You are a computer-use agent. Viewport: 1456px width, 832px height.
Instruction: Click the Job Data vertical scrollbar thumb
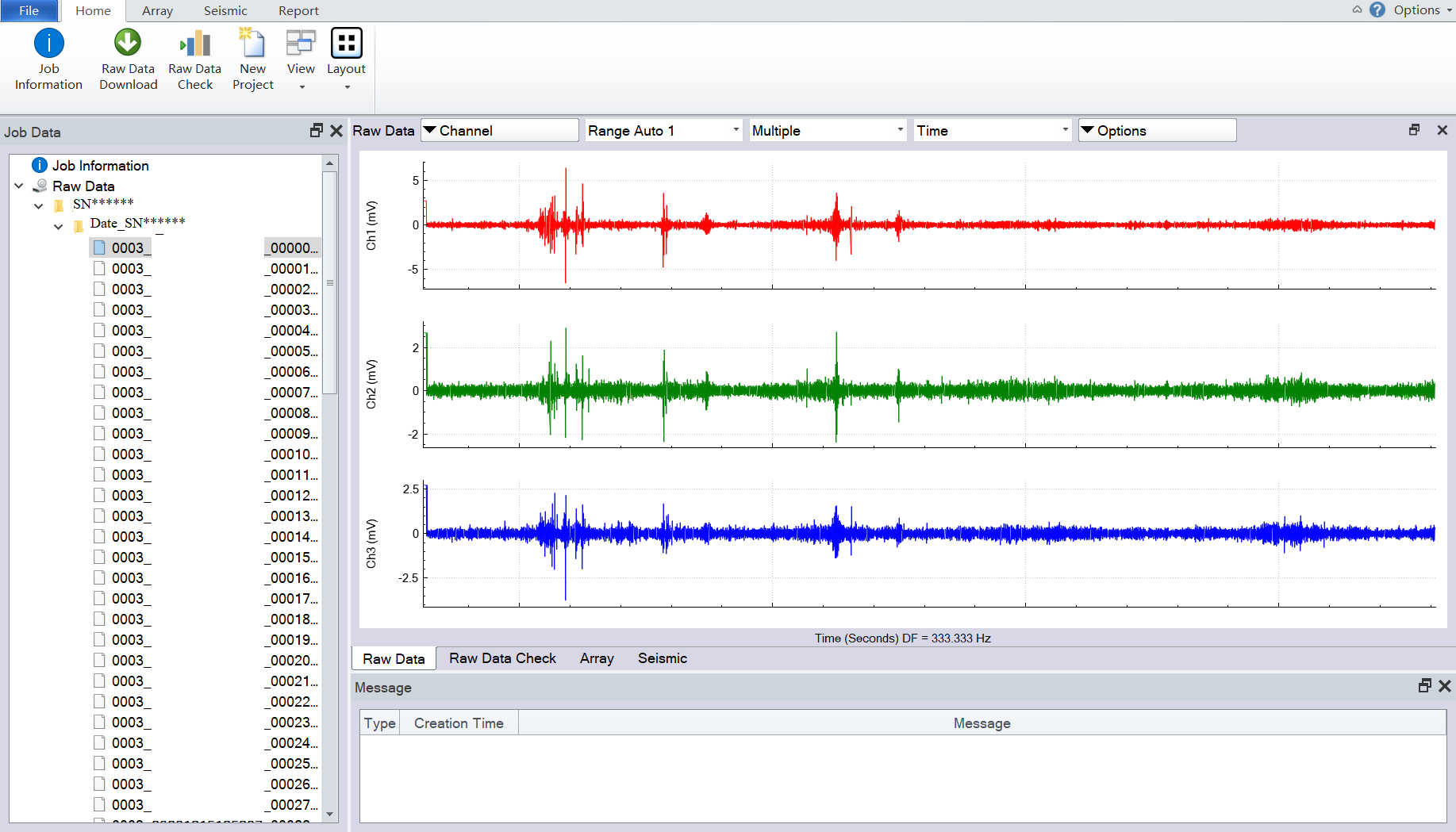(x=330, y=282)
